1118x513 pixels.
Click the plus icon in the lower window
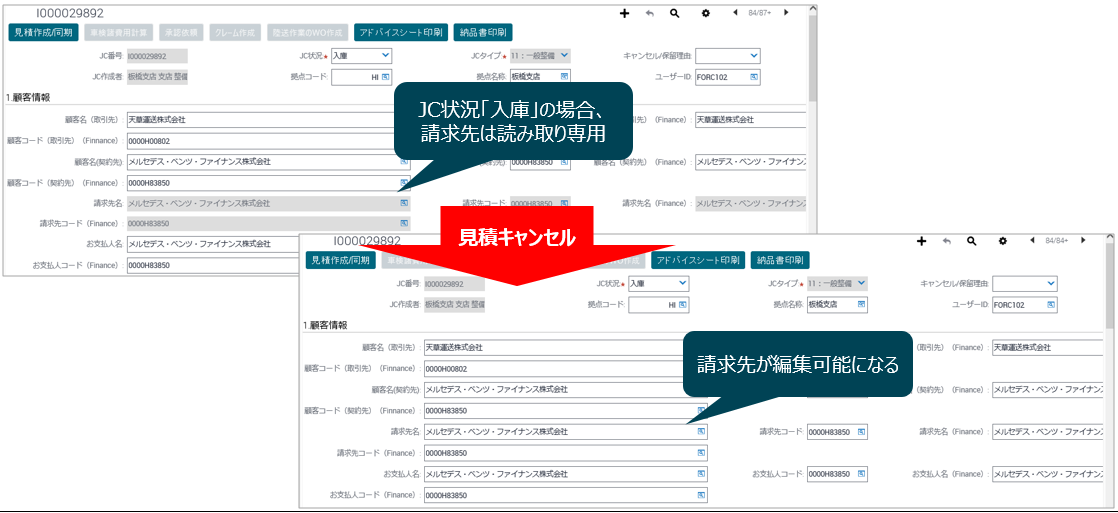tap(921, 241)
